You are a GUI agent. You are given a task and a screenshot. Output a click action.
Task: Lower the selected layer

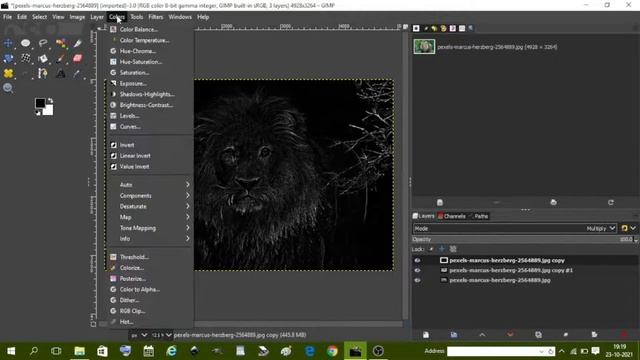click(x=510, y=335)
